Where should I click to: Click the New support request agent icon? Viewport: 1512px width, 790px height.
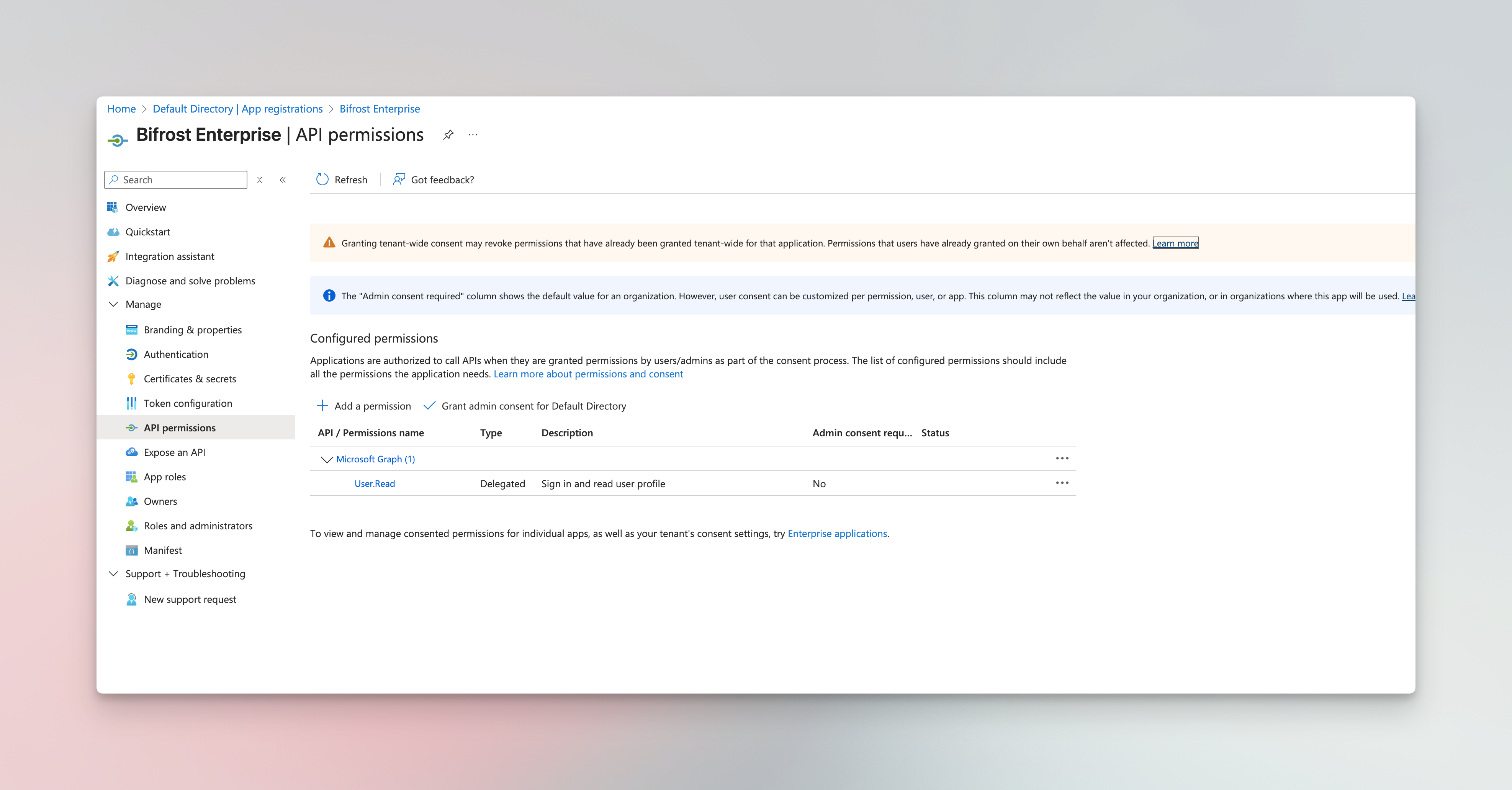[x=131, y=599]
